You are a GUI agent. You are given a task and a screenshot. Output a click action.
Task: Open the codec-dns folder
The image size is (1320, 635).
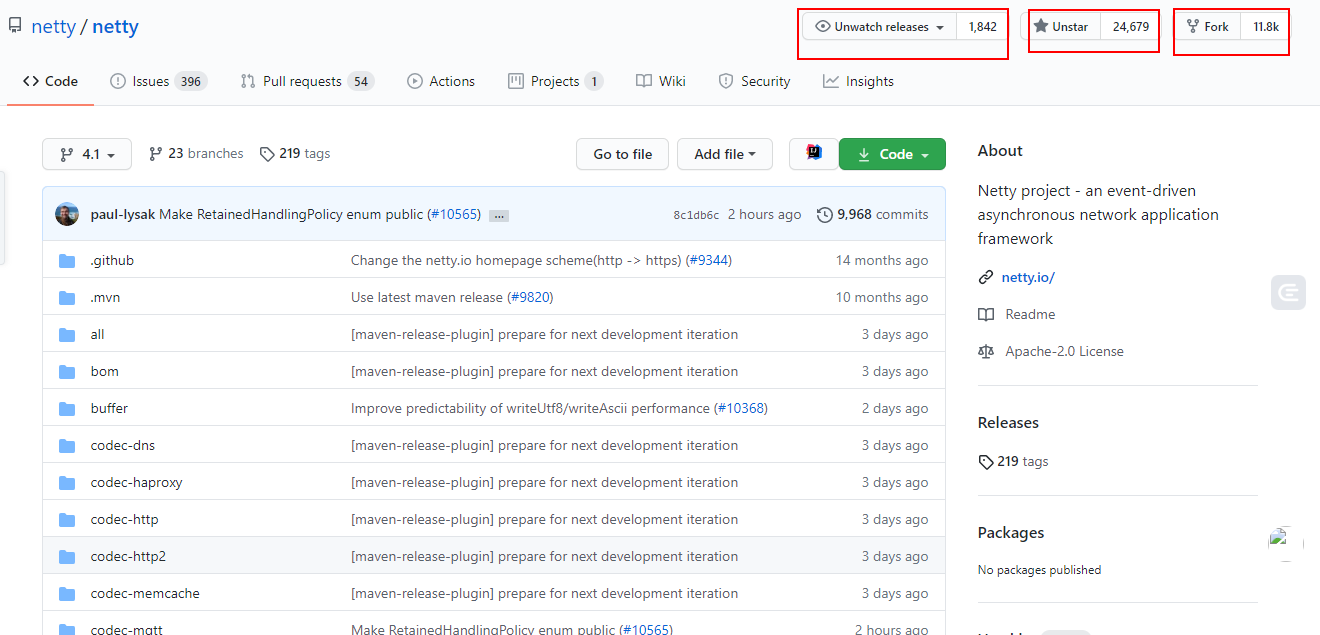click(123, 445)
